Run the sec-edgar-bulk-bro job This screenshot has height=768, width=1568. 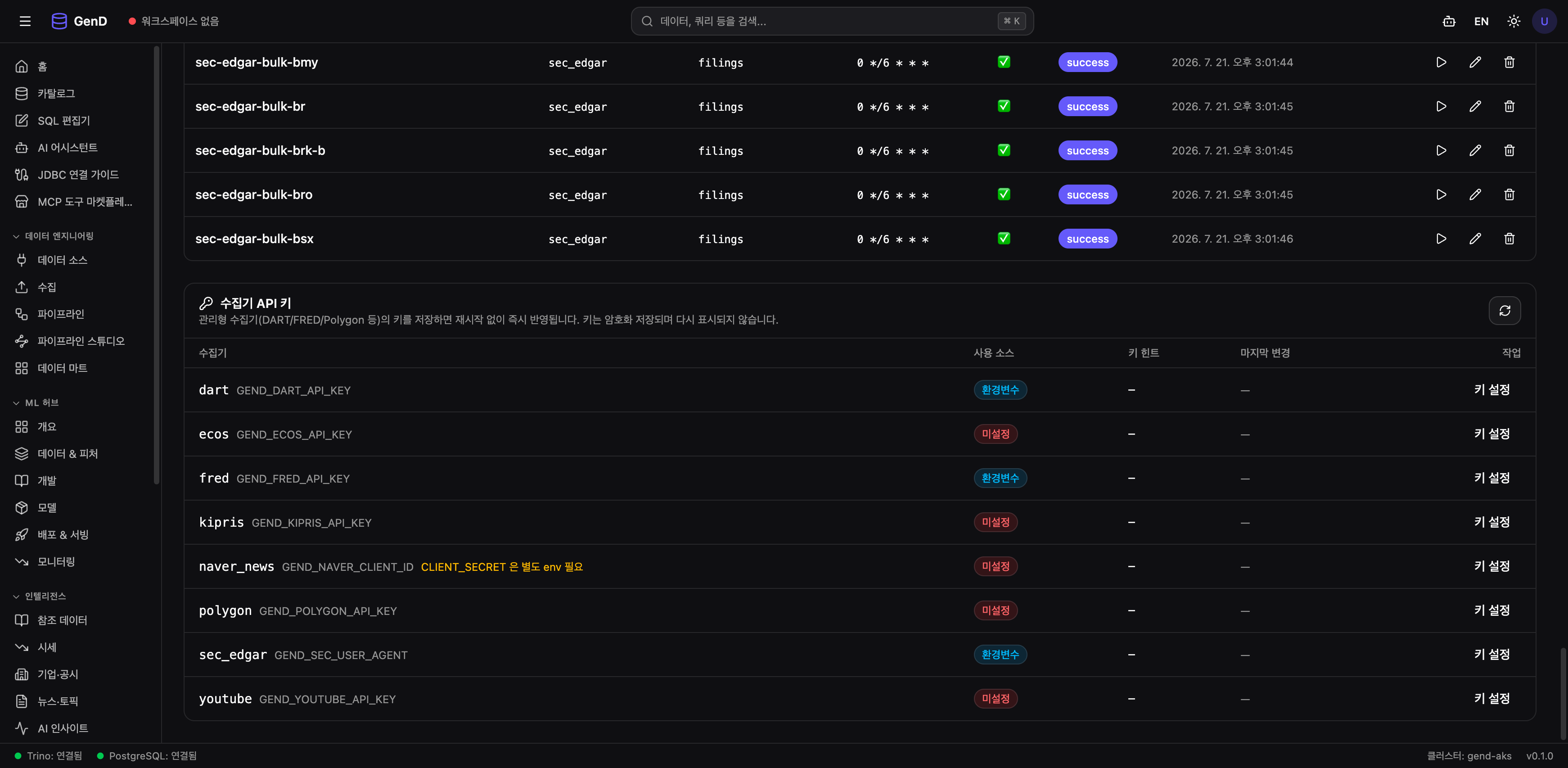1441,195
